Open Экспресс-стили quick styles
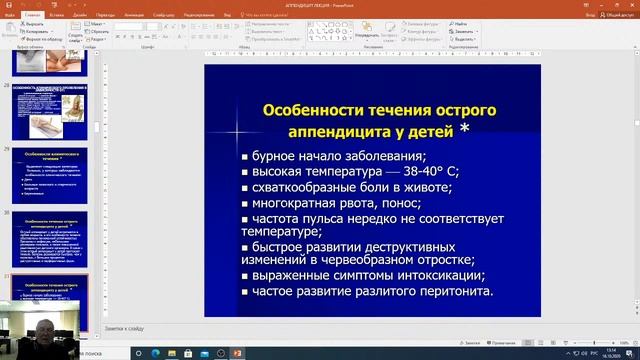 coord(390,32)
